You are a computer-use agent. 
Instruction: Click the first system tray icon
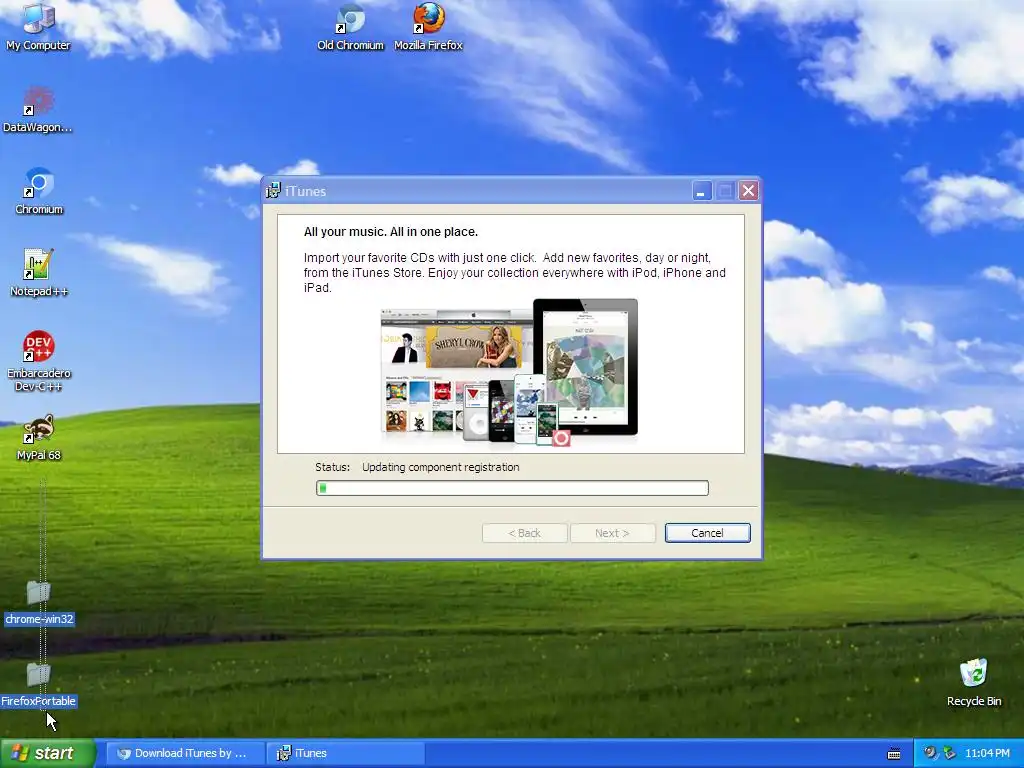930,753
